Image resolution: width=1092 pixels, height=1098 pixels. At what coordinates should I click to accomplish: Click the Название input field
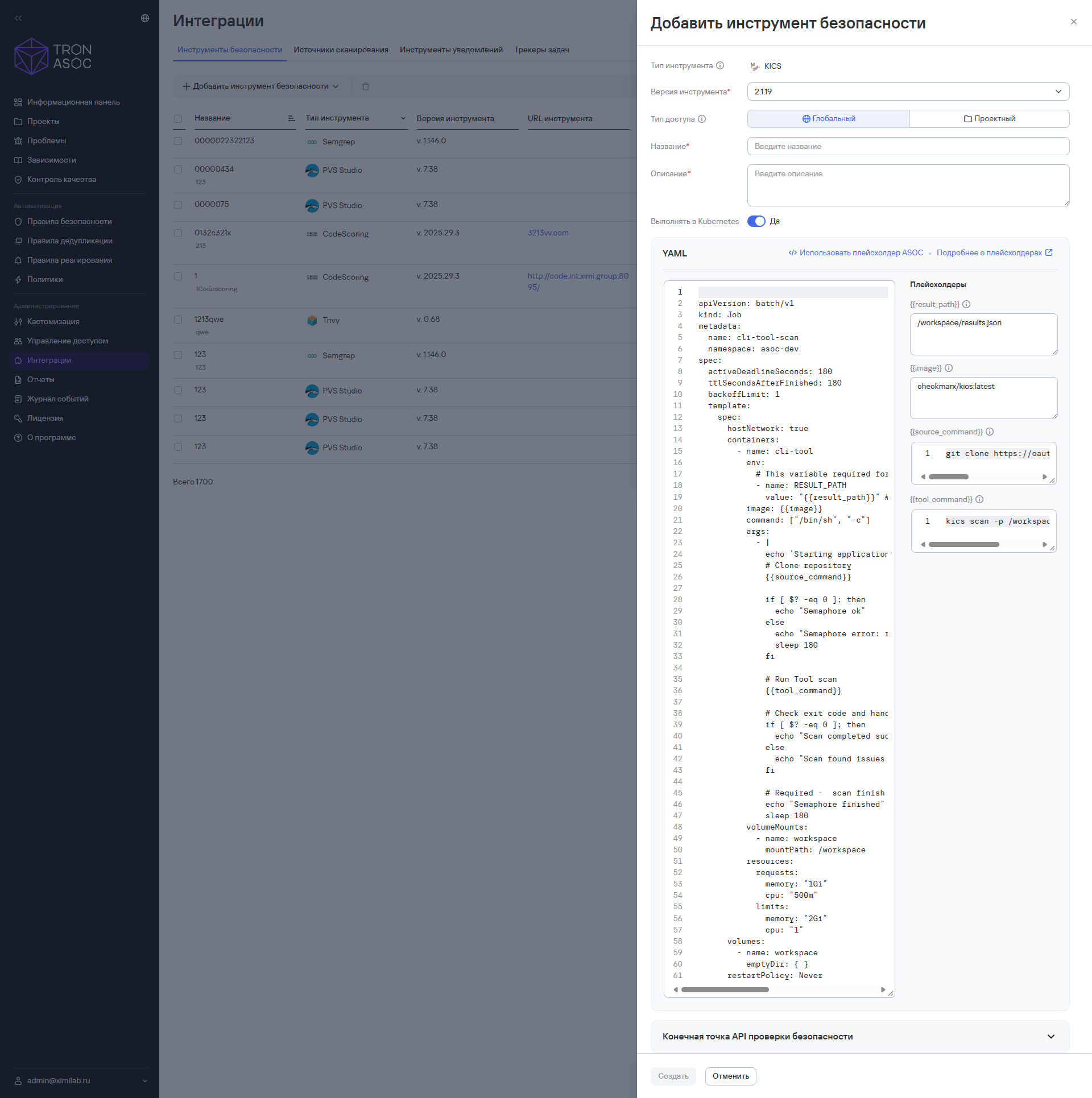pyautogui.click(x=908, y=146)
